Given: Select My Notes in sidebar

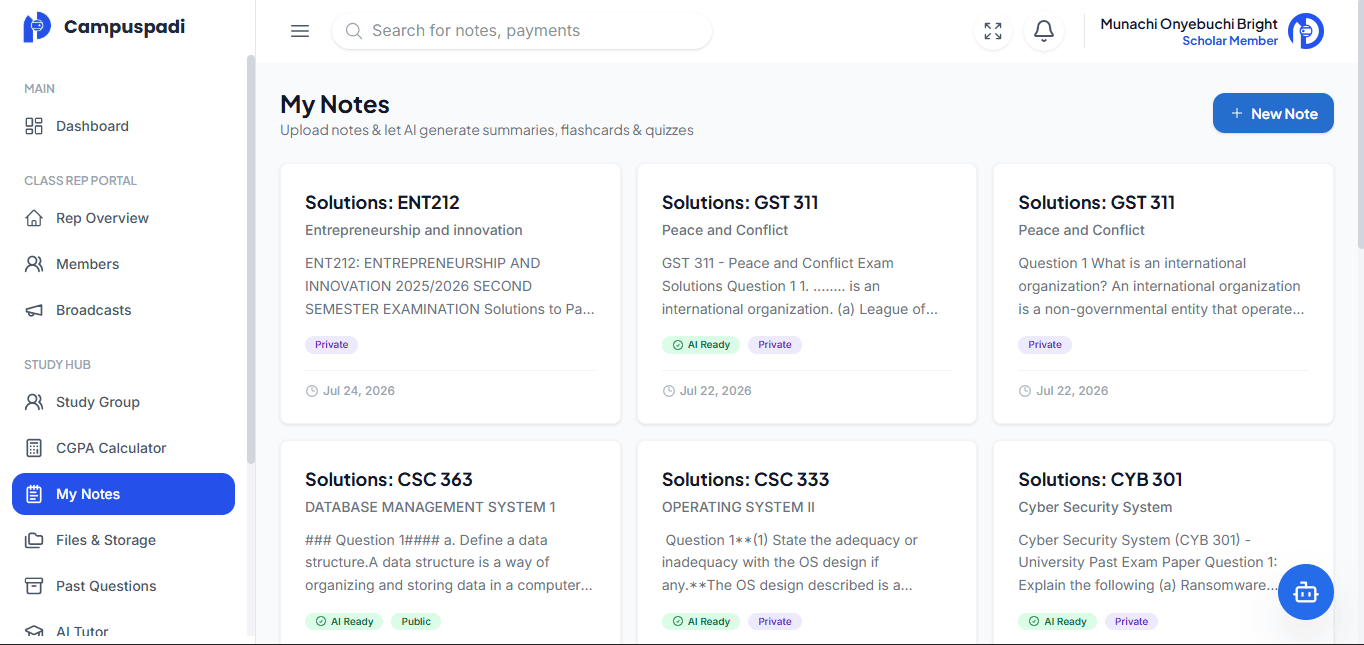Looking at the screenshot, I should click(123, 494).
